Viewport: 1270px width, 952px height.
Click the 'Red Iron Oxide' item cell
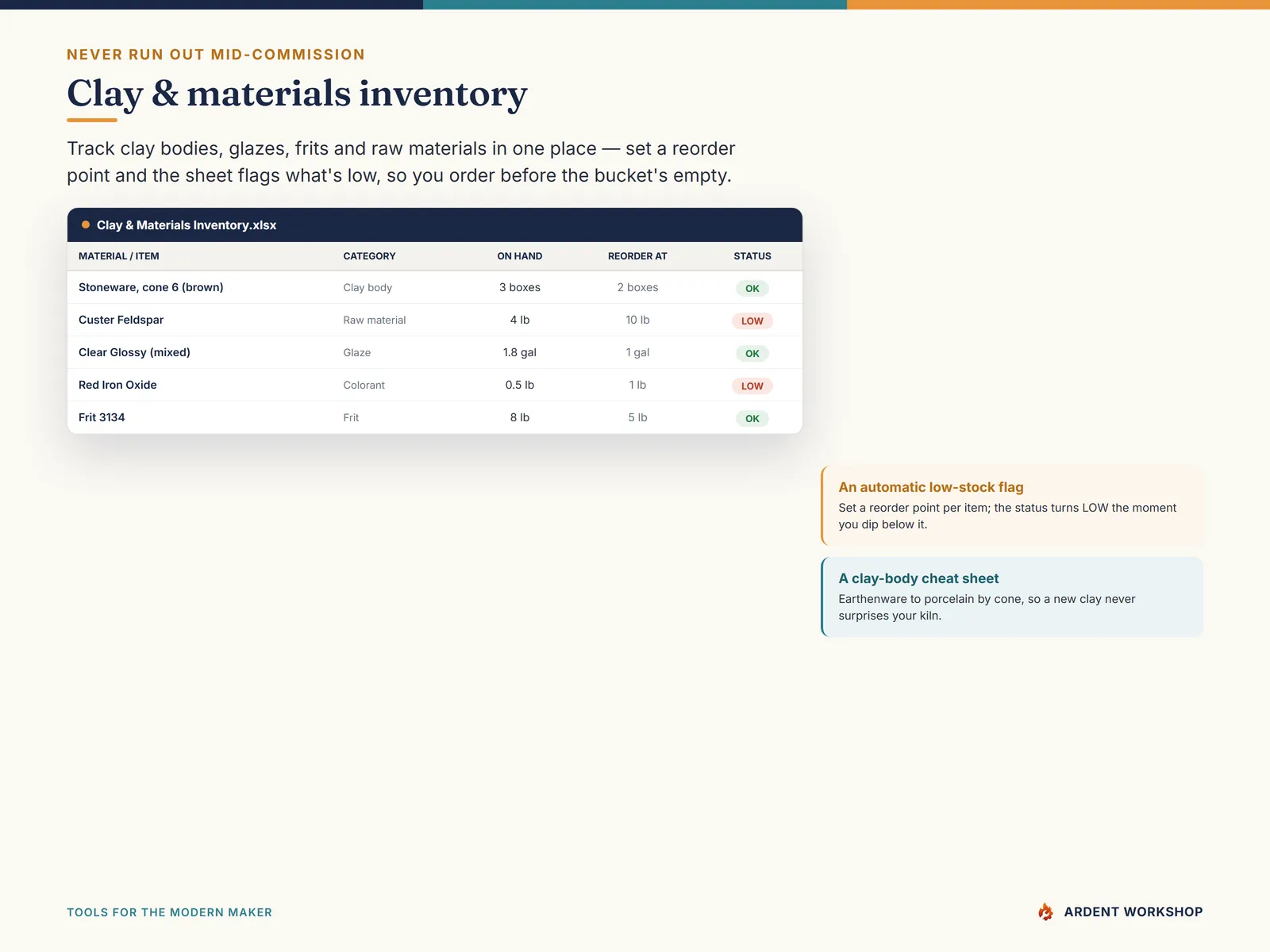pos(117,385)
